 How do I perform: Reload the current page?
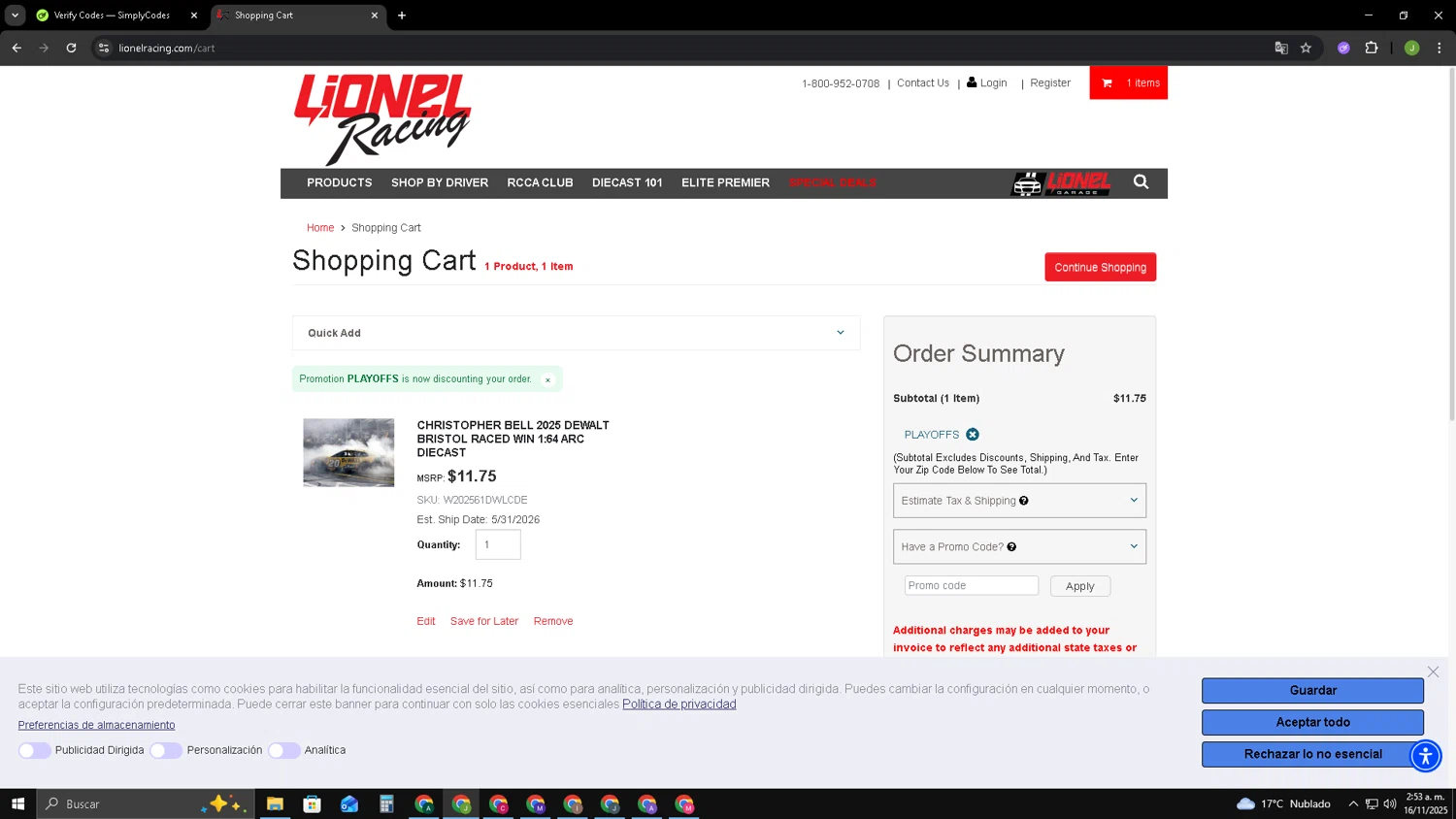71,48
